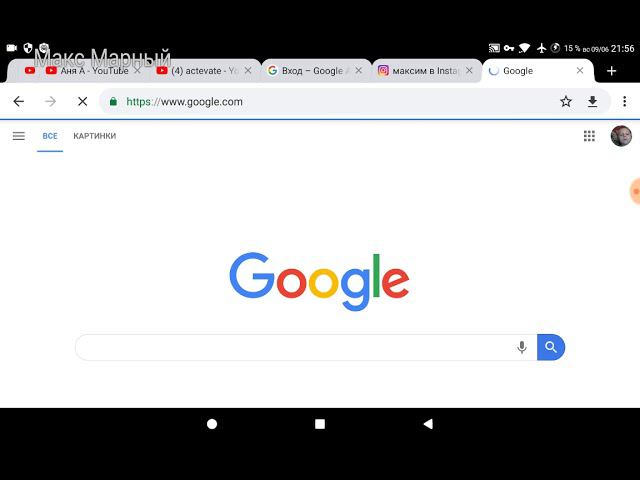Open Chrome three-dot overflow menu
This screenshot has width=640, height=480.
click(624, 102)
